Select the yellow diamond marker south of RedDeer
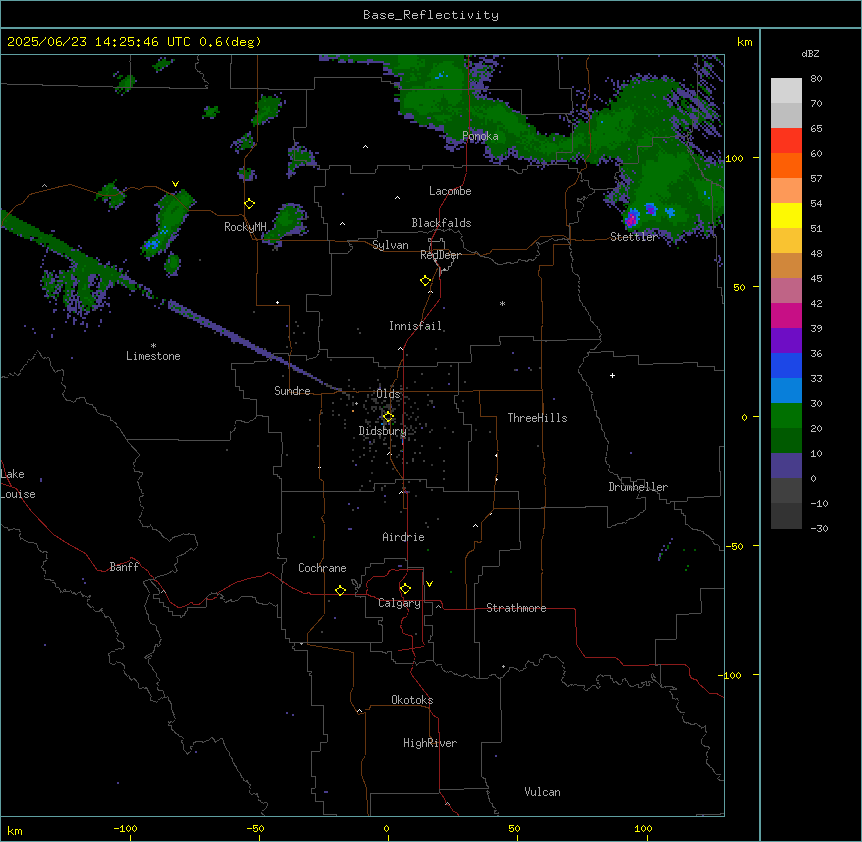Viewport: 862px width, 842px height. point(426,281)
